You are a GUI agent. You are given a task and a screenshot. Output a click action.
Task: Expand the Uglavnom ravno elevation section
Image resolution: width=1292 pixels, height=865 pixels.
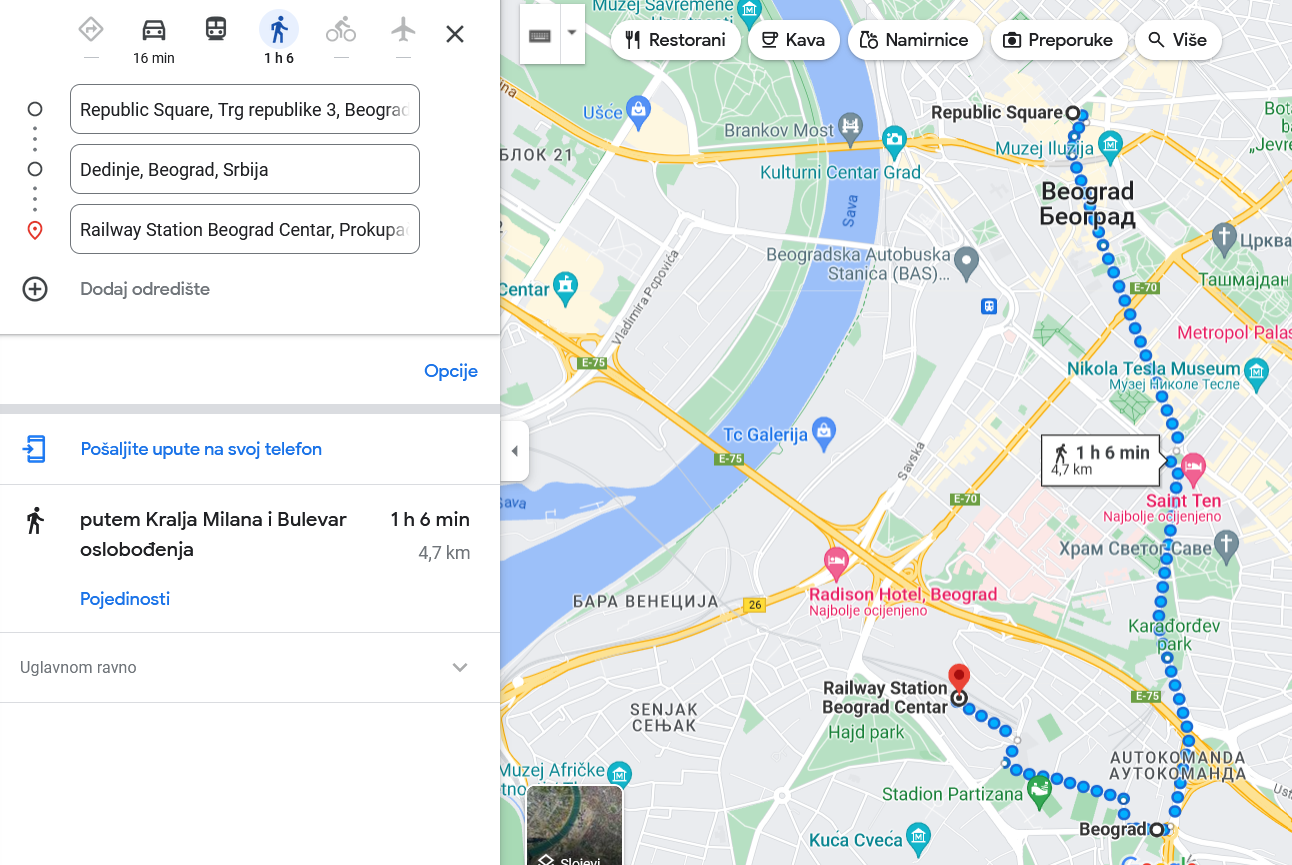click(x=250, y=667)
